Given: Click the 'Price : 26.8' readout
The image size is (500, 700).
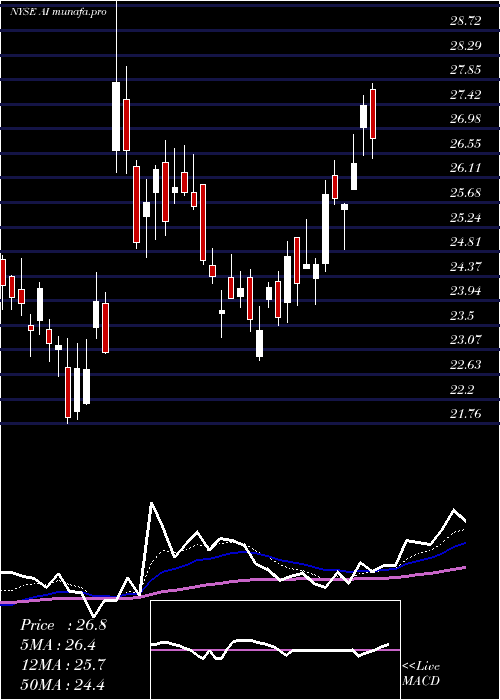Looking at the screenshot, I should (x=63, y=625).
